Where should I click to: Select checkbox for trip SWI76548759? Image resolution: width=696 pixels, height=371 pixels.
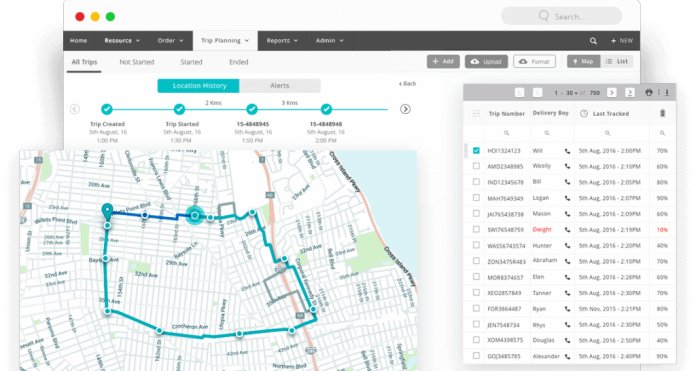tap(476, 229)
